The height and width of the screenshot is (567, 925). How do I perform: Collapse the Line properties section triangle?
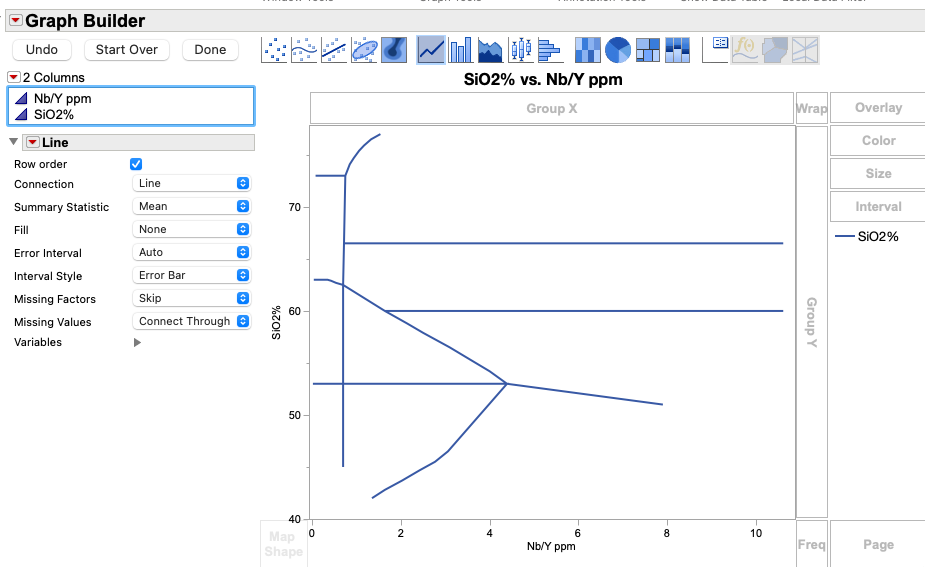coord(14,142)
